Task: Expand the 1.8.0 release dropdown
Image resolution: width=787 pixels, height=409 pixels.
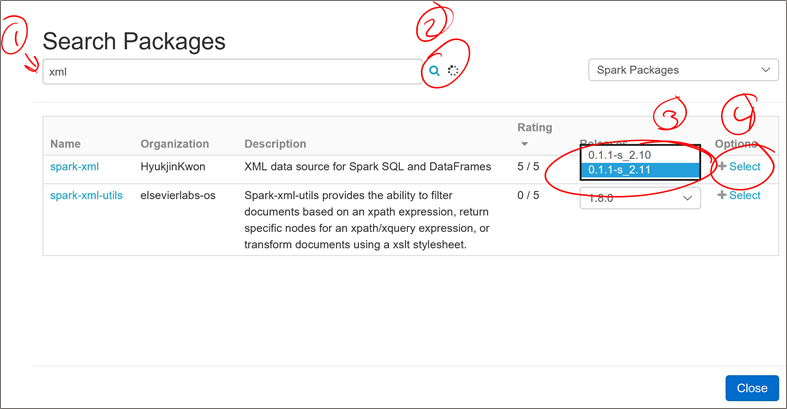Action: 639,198
